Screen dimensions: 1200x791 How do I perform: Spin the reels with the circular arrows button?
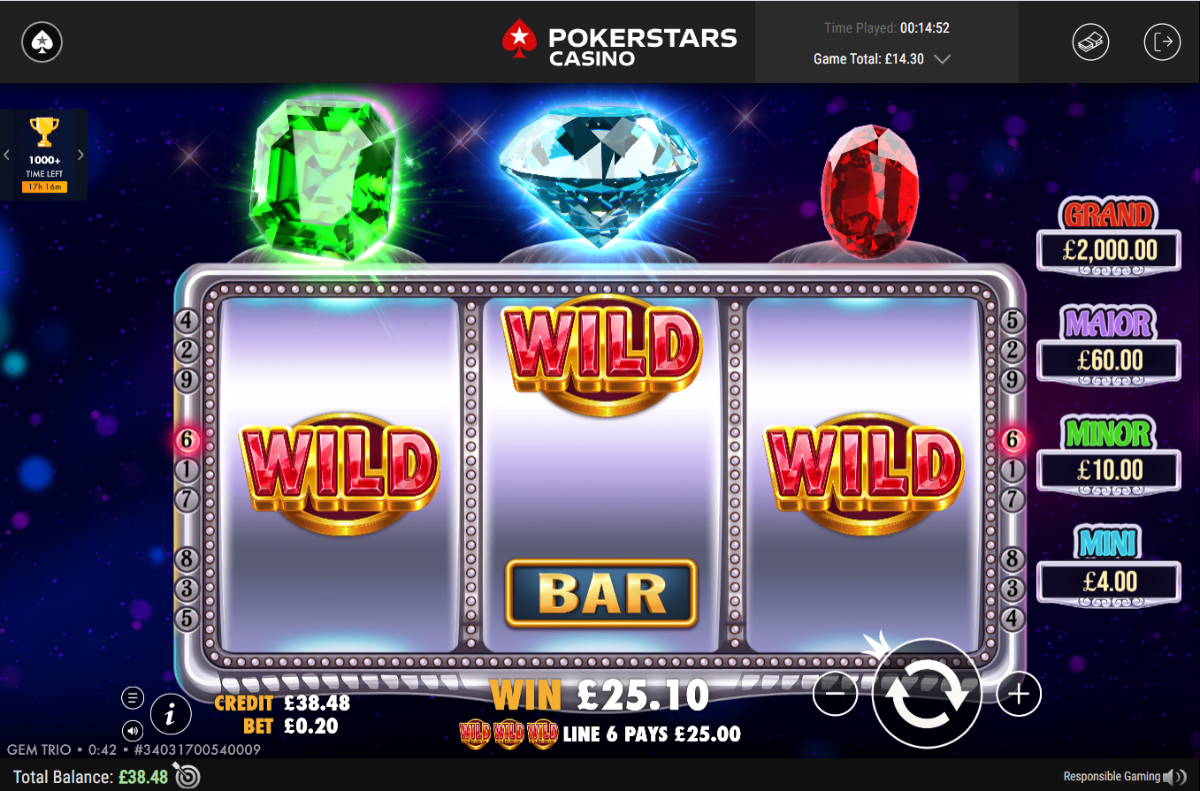(x=926, y=692)
